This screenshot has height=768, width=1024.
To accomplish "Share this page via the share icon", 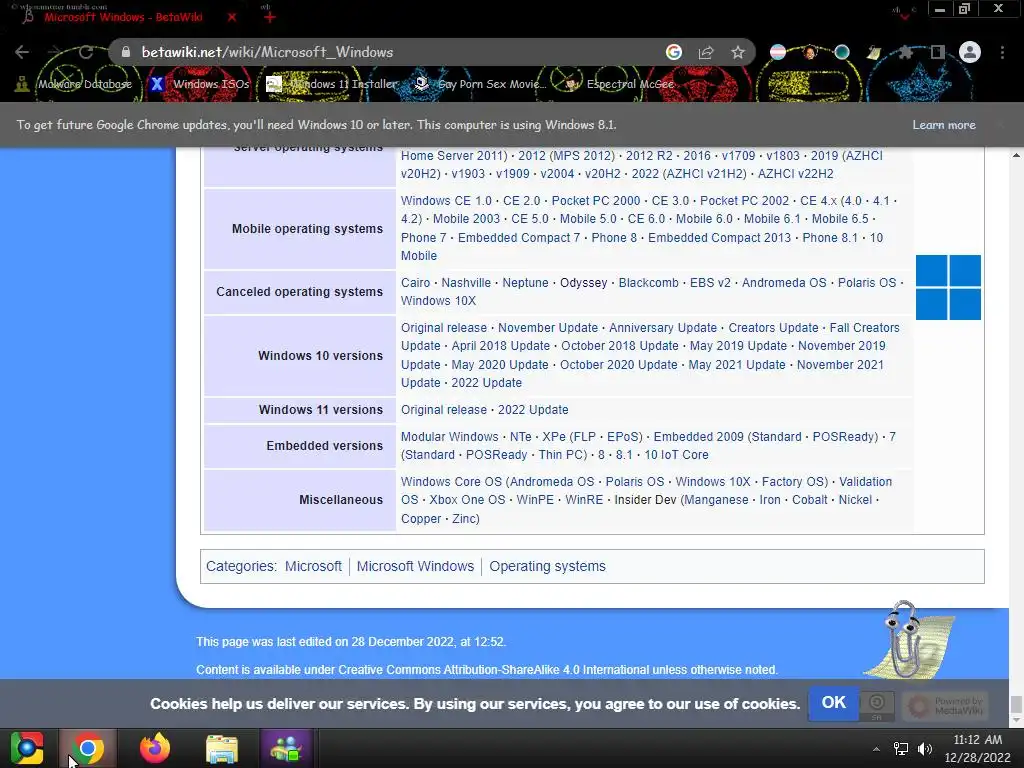I will (706, 52).
